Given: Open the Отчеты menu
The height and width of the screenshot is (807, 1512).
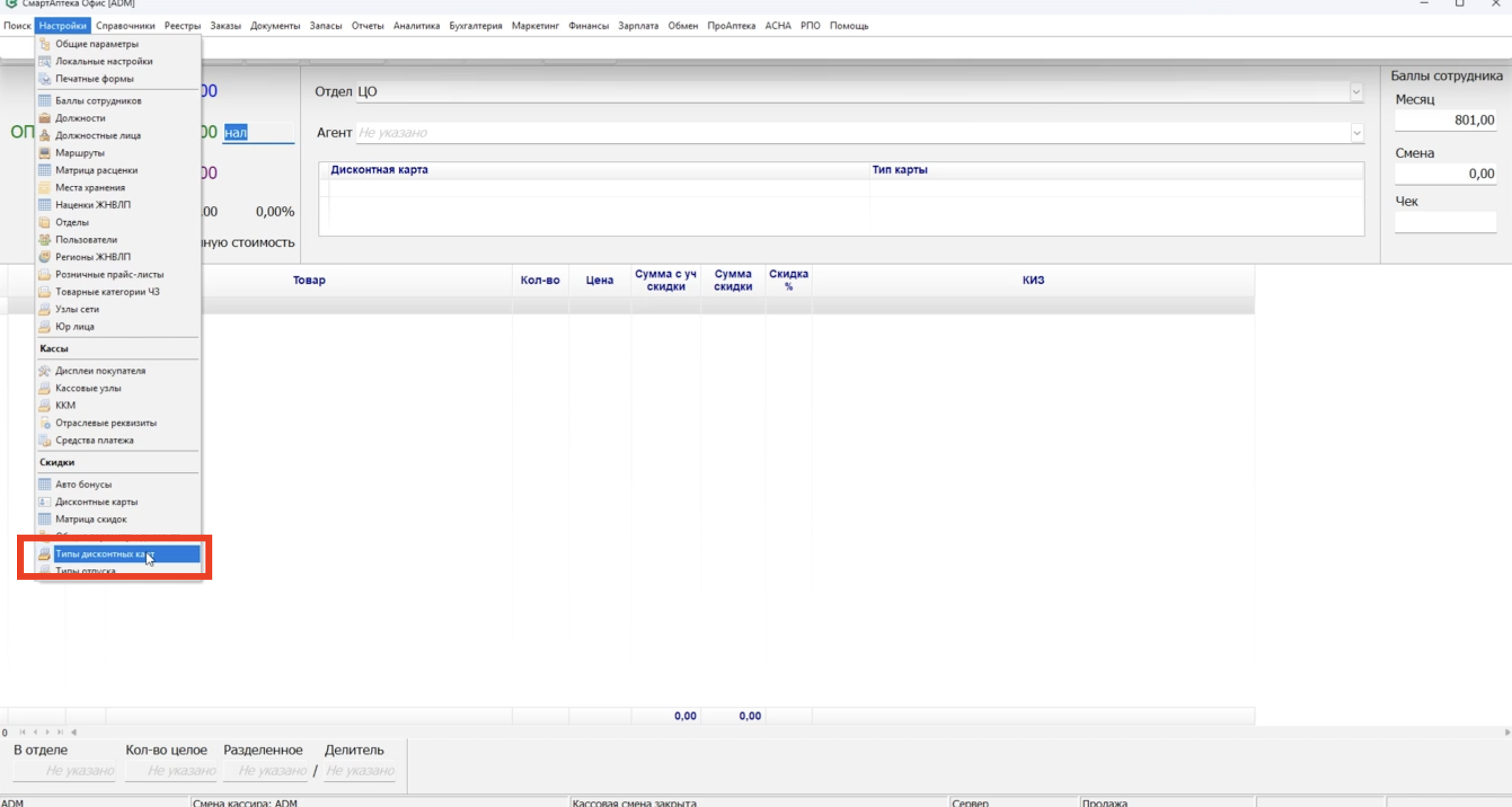Looking at the screenshot, I should [367, 26].
